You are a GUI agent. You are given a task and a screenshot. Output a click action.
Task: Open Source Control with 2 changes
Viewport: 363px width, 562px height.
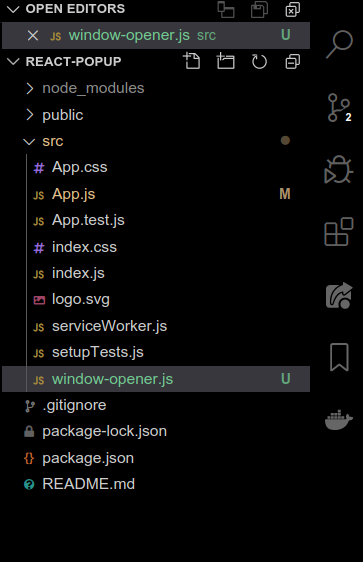339,108
